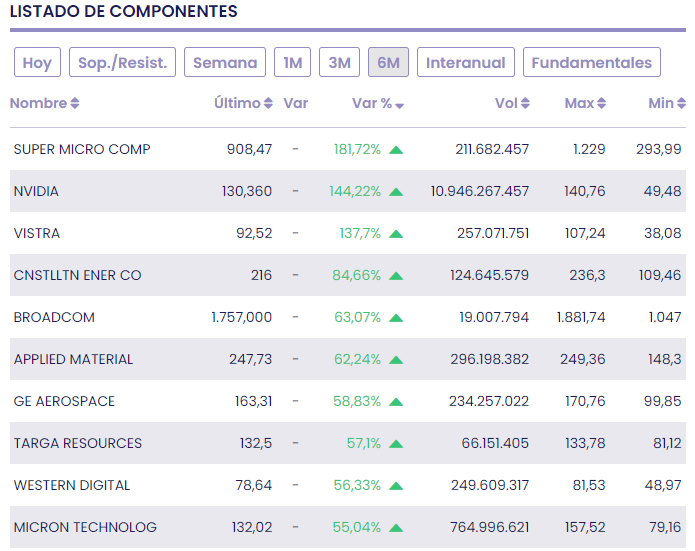Image resolution: width=695 pixels, height=551 pixels.
Task: Open the VISTRA company link
Action: click(37, 234)
